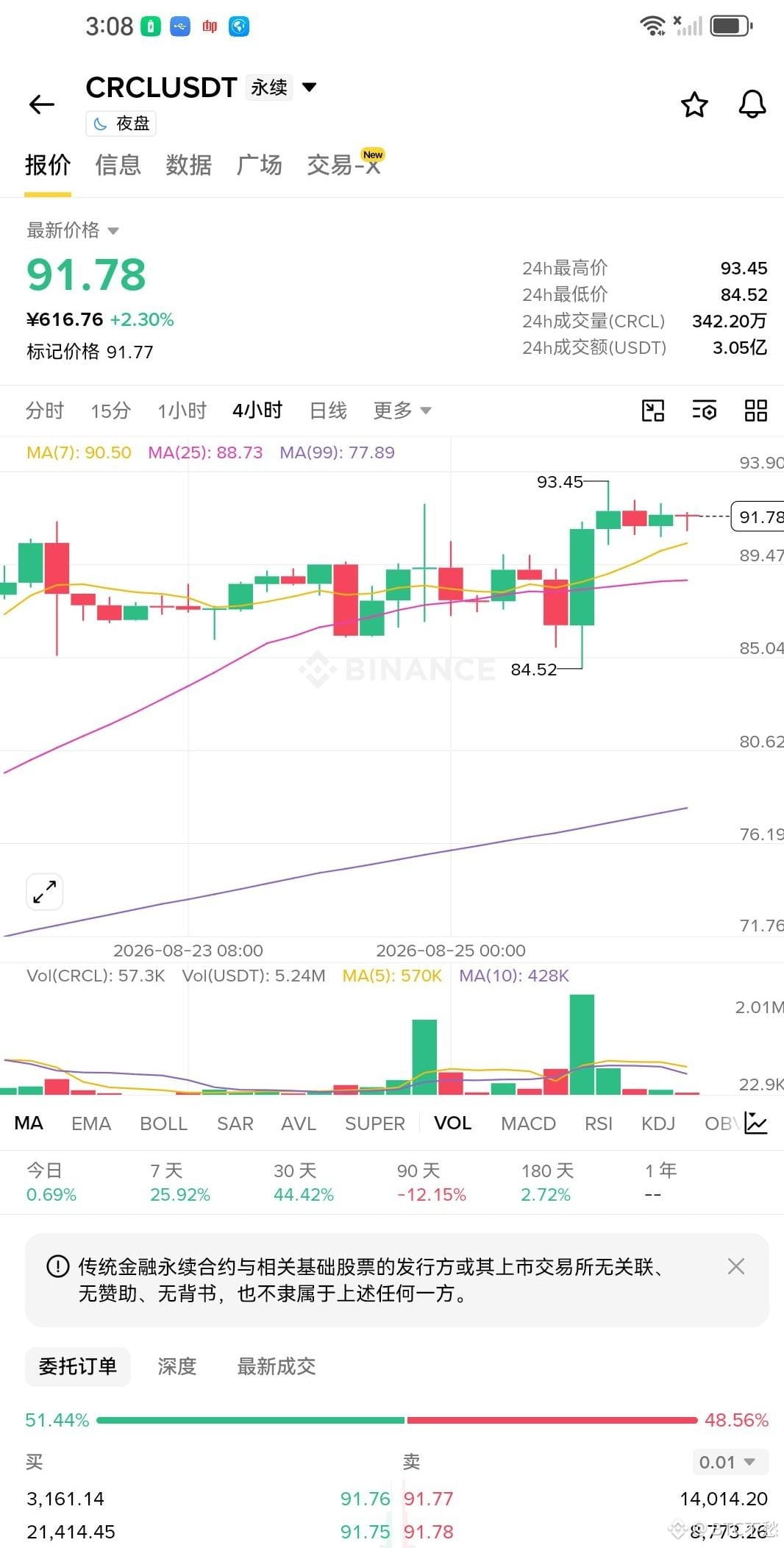The height and width of the screenshot is (1548, 784).
Task: Select the 1小时 timeframe
Action: (182, 411)
